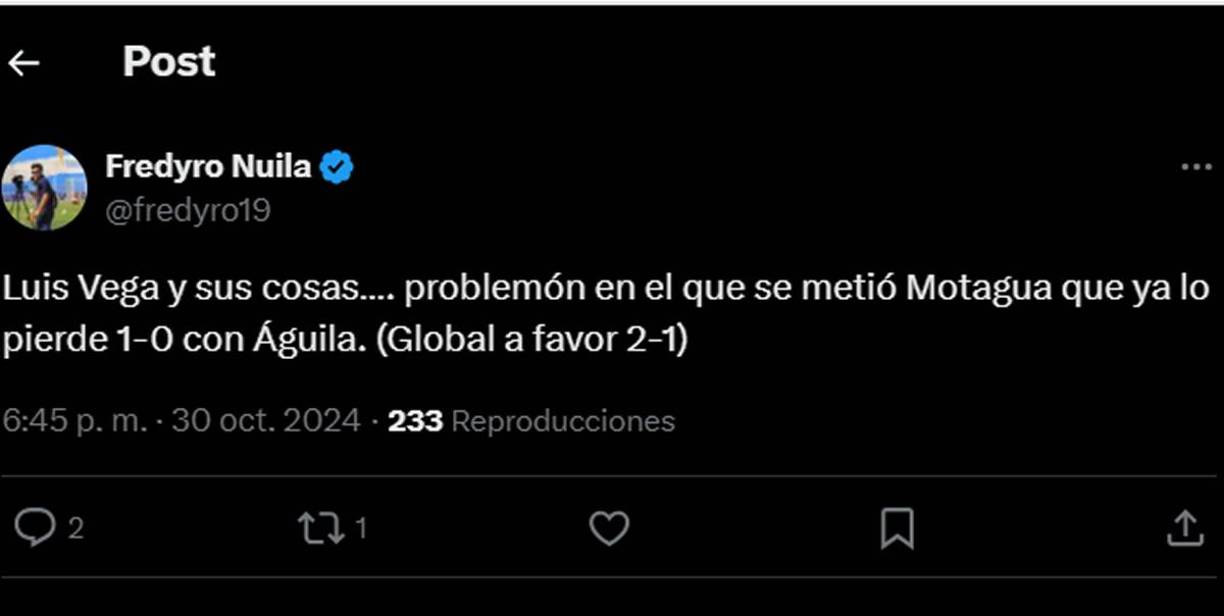Select the Post header title

point(168,61)
